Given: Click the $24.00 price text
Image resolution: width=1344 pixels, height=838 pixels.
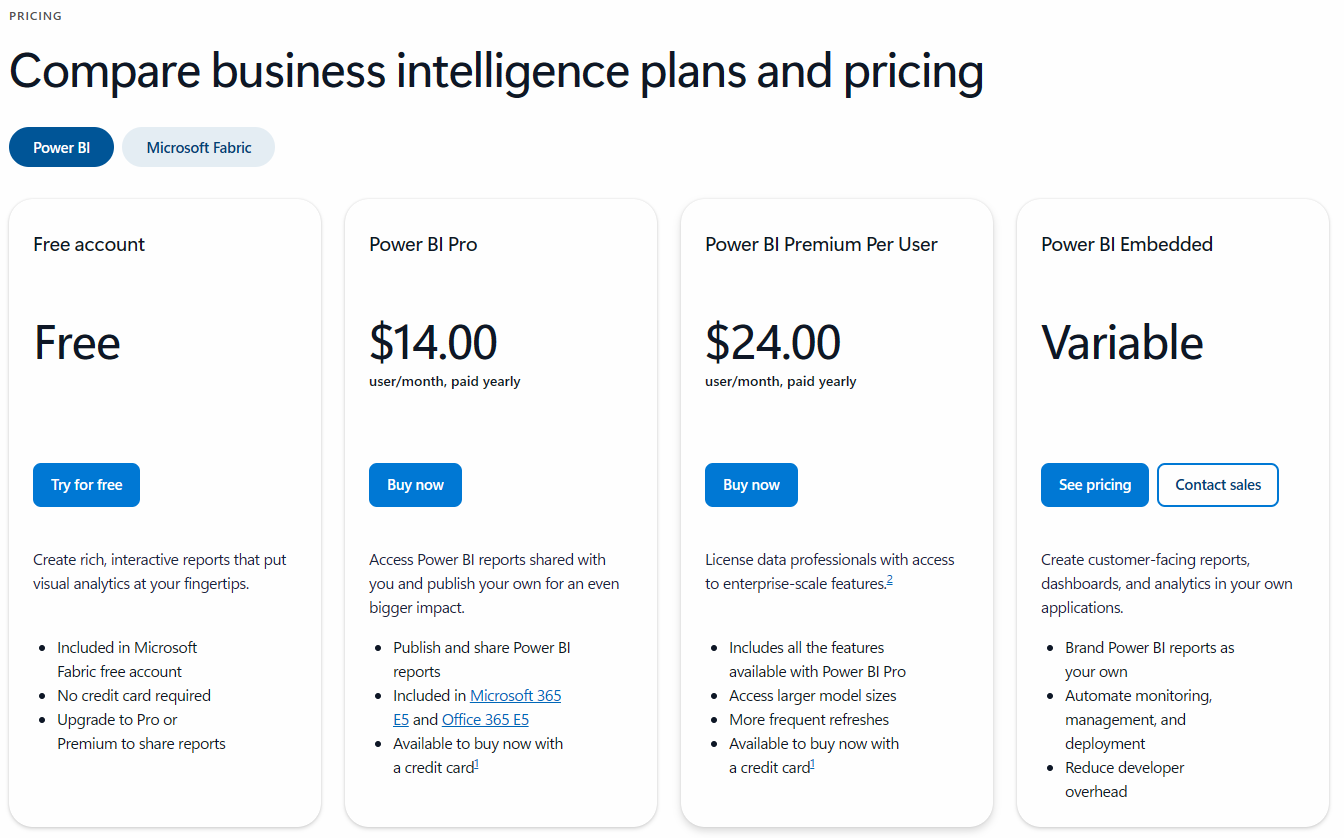Looking at the screenshot, I should click(x=771, y=343).
